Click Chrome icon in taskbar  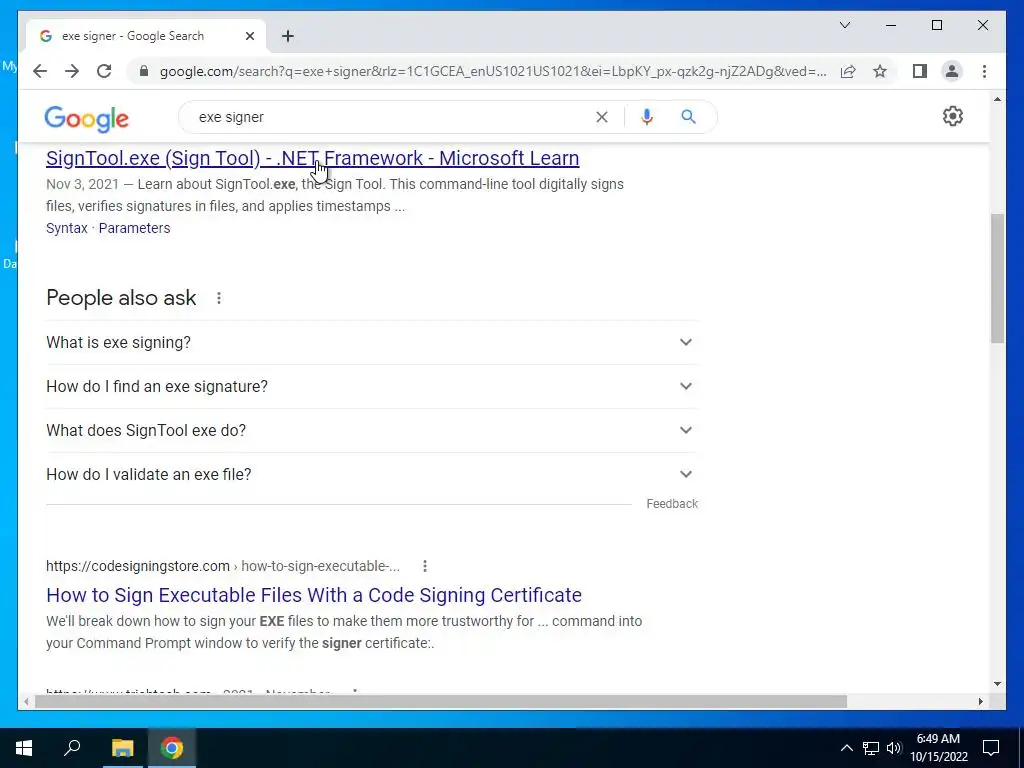click(172, 748)
